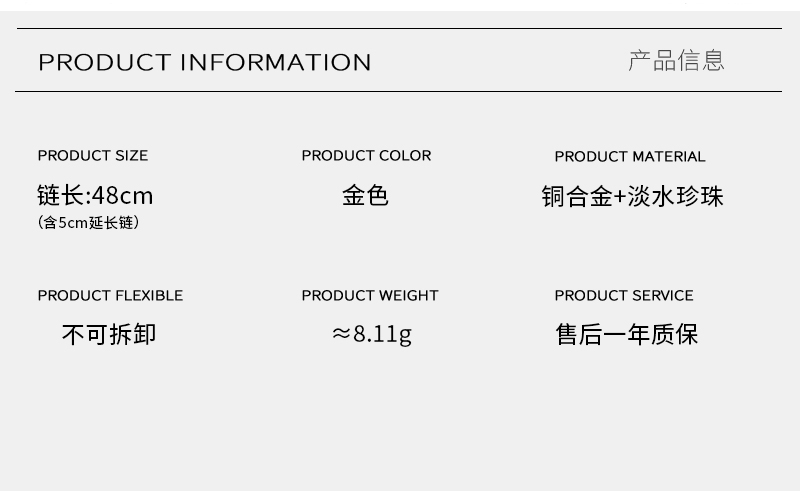The width and height of the screenshot is (800, 504).
Task: Click the PRODUCT INFORMATION heading
Action: click(x=205, y=62)
